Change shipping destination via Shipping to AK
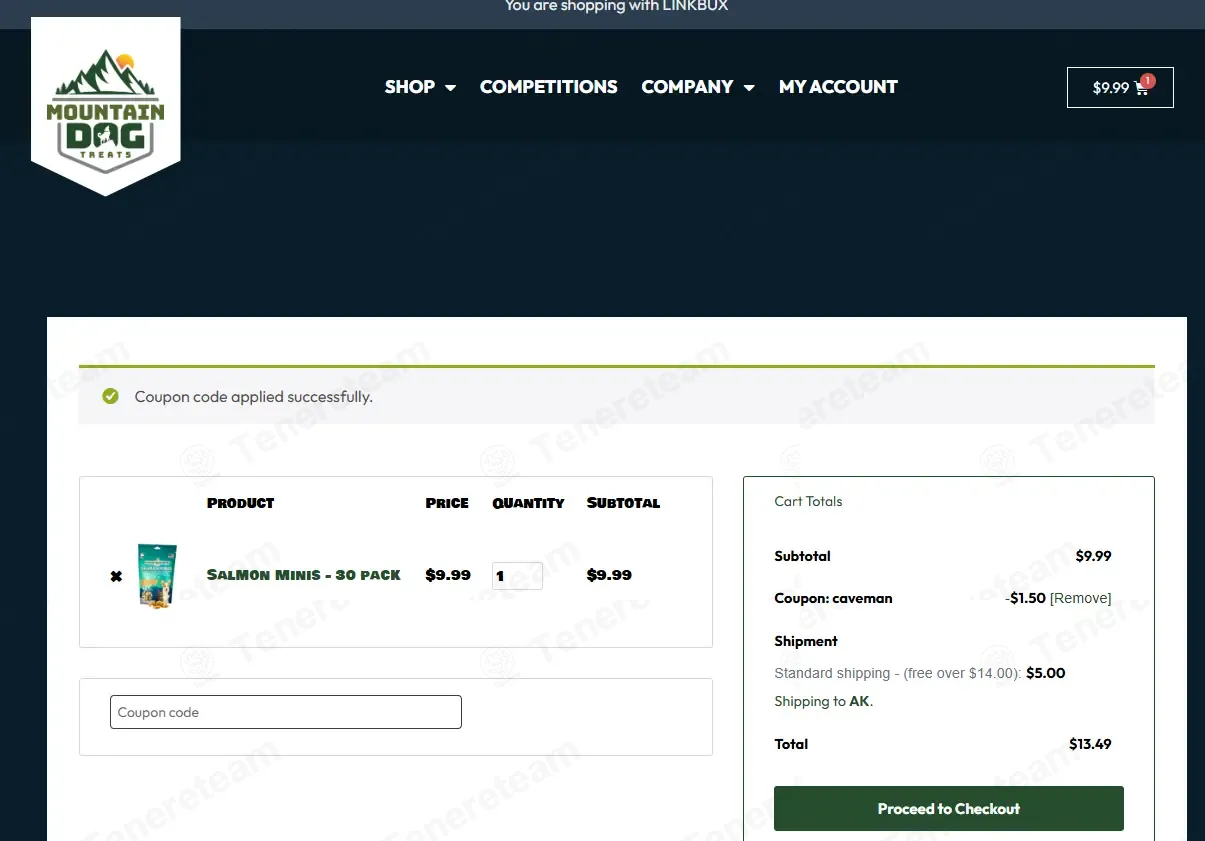Viewport: 1205px width, 841px height. click(824, 701)
